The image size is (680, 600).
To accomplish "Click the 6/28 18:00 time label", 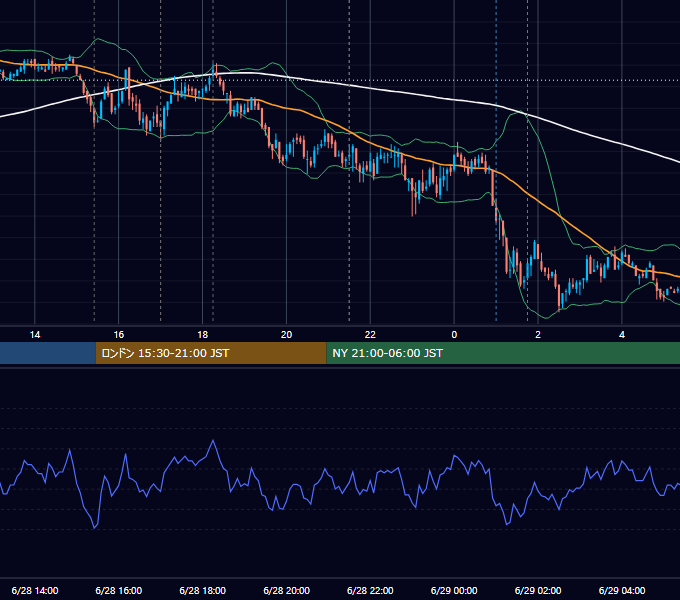I will [x=203, y=590].
